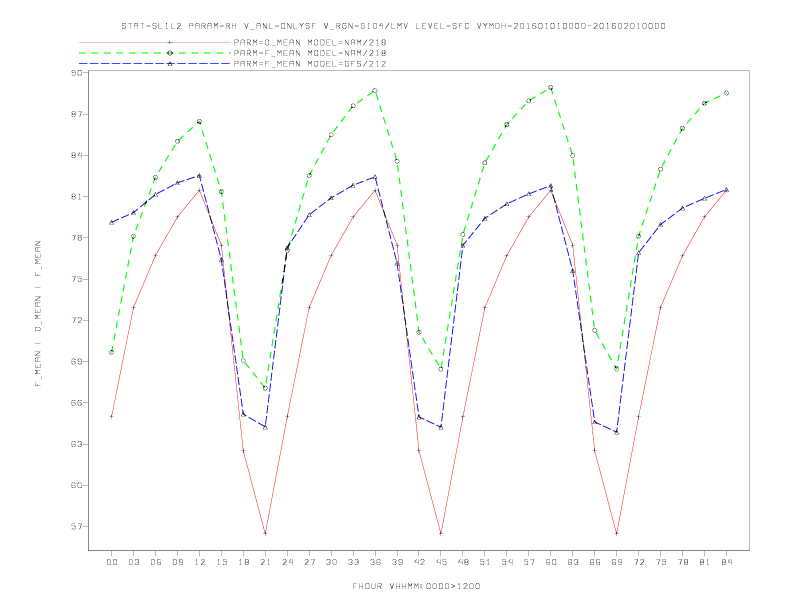
Task: Click x-axis tick label 84
Action: (x=727, y=562)
